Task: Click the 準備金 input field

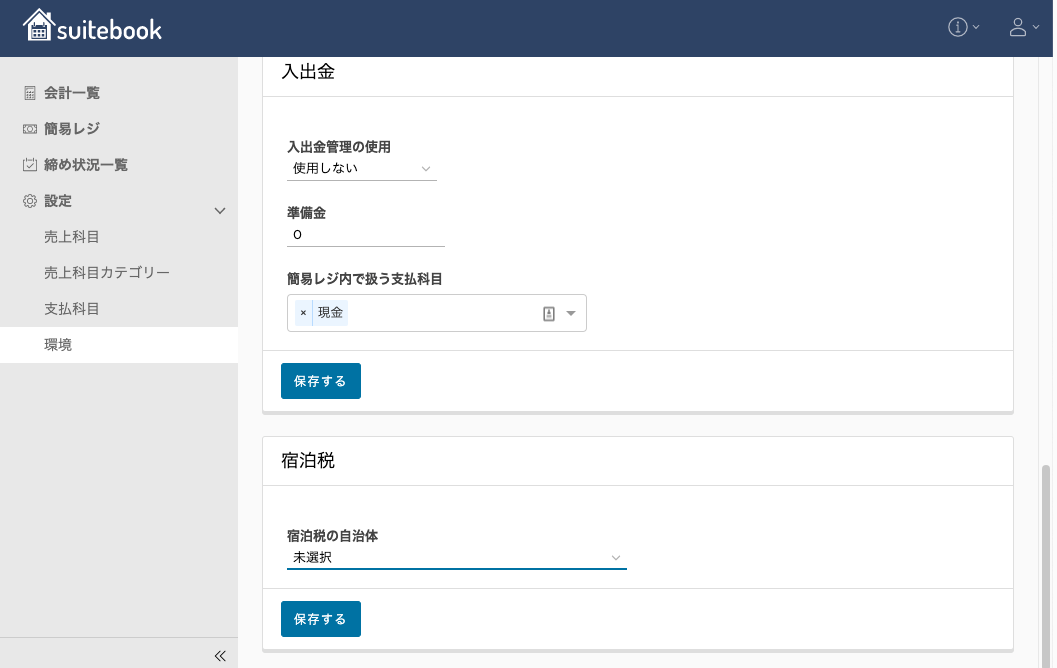Action: 365,235
